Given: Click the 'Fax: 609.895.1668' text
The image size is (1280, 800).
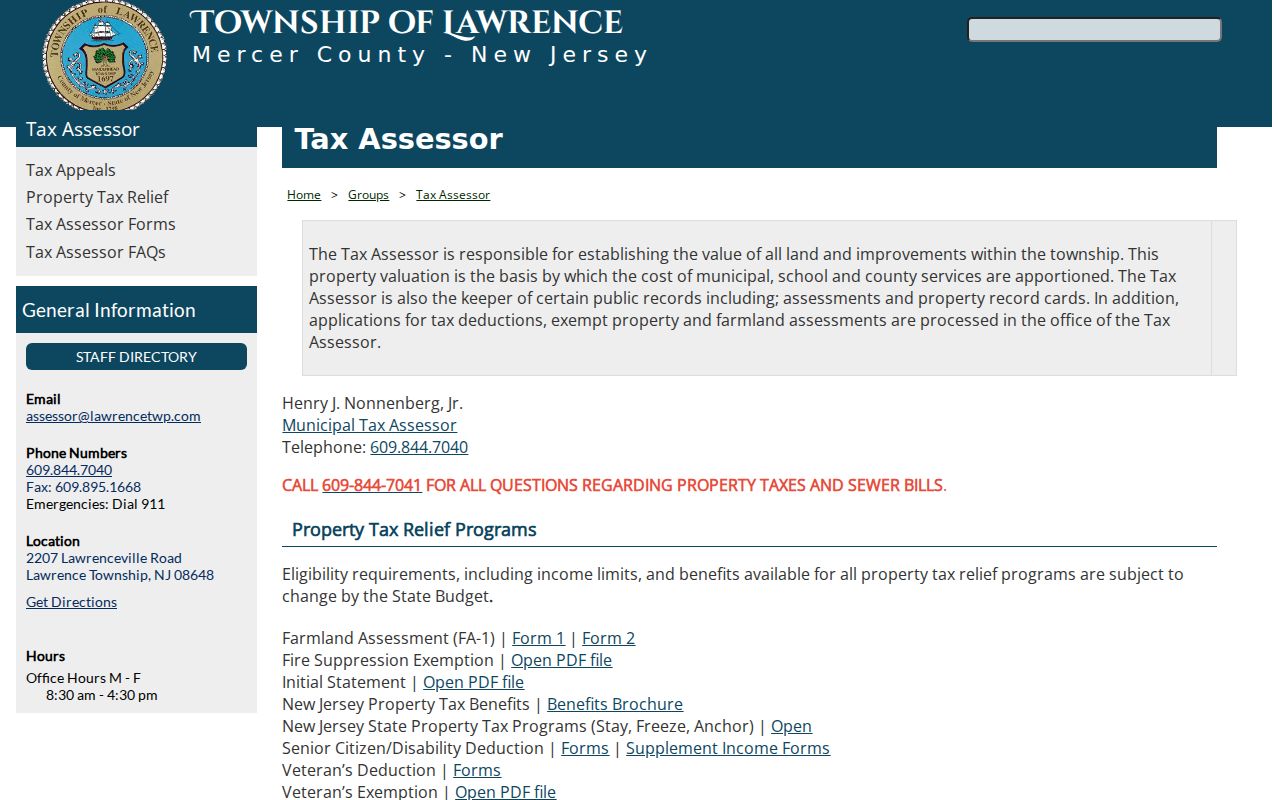Looking at the screenshot, I should click(x=83, y=487).
